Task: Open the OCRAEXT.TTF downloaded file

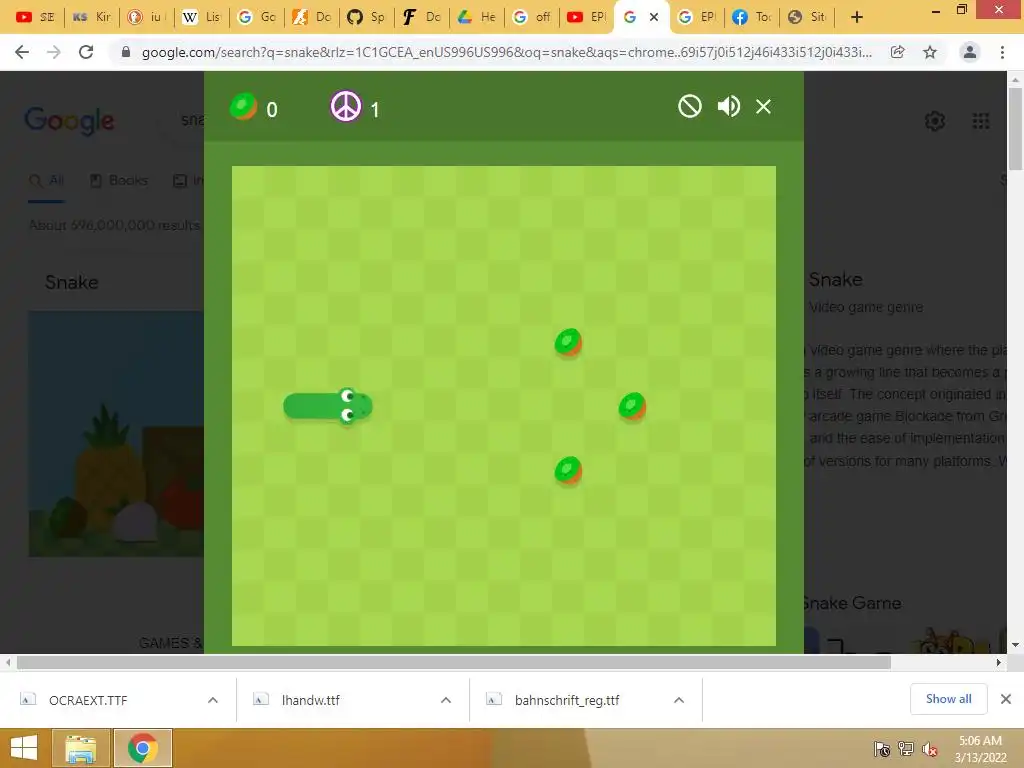Action: [88, 700]
